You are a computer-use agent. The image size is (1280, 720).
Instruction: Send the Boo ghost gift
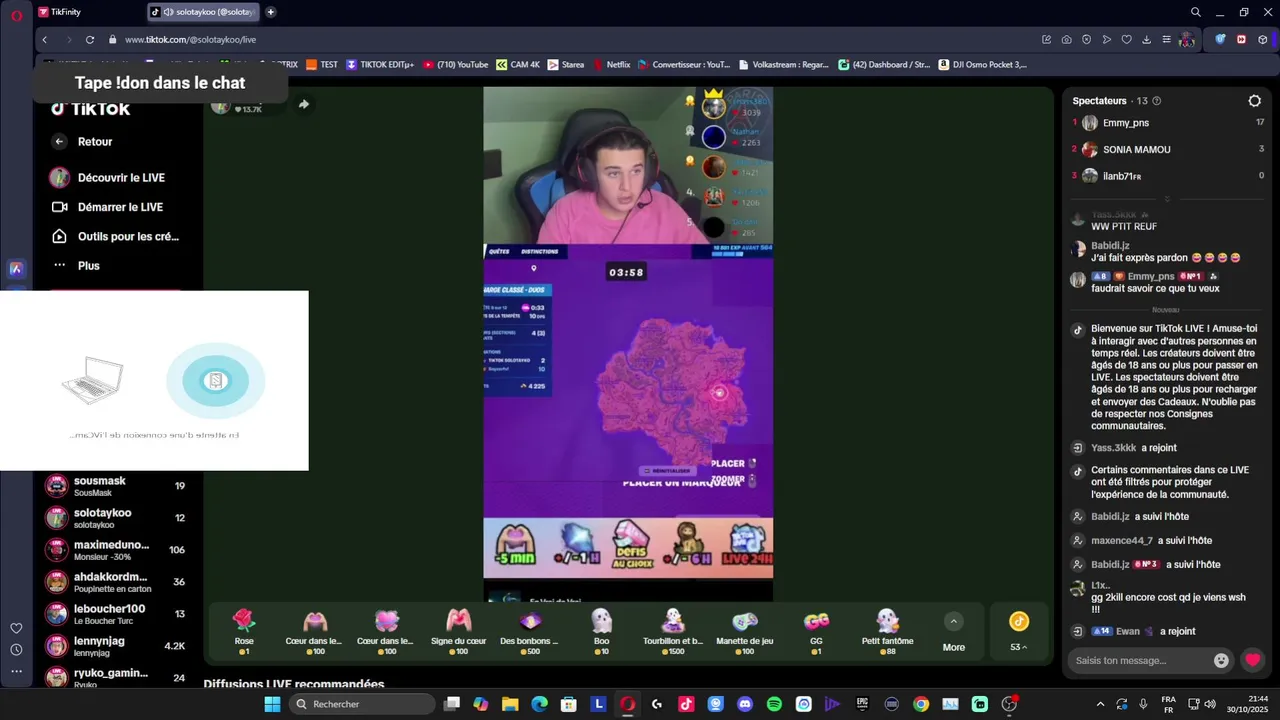click(x=601, y=631)
